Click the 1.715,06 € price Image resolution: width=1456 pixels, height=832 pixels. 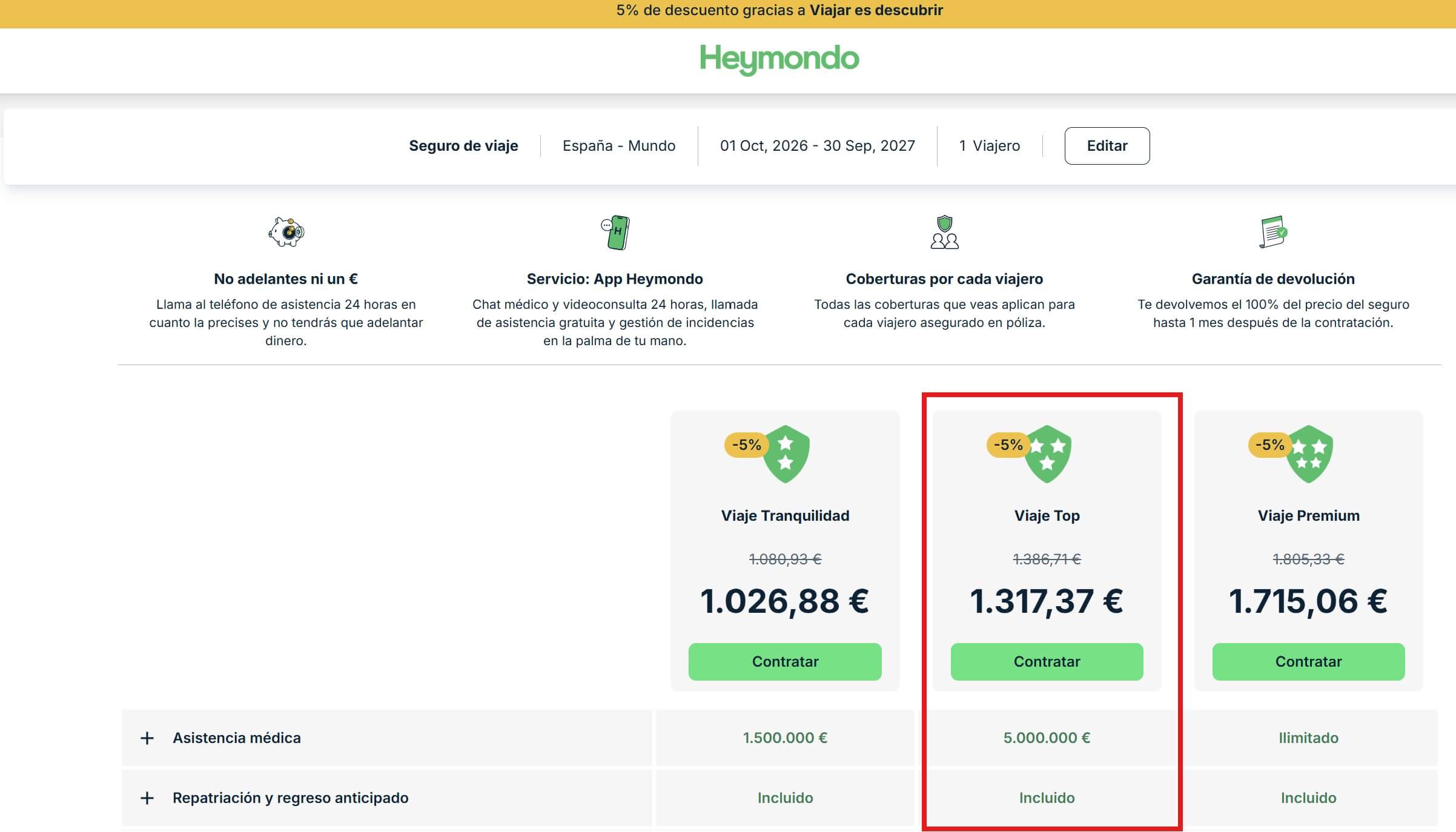pos(1309,602)
